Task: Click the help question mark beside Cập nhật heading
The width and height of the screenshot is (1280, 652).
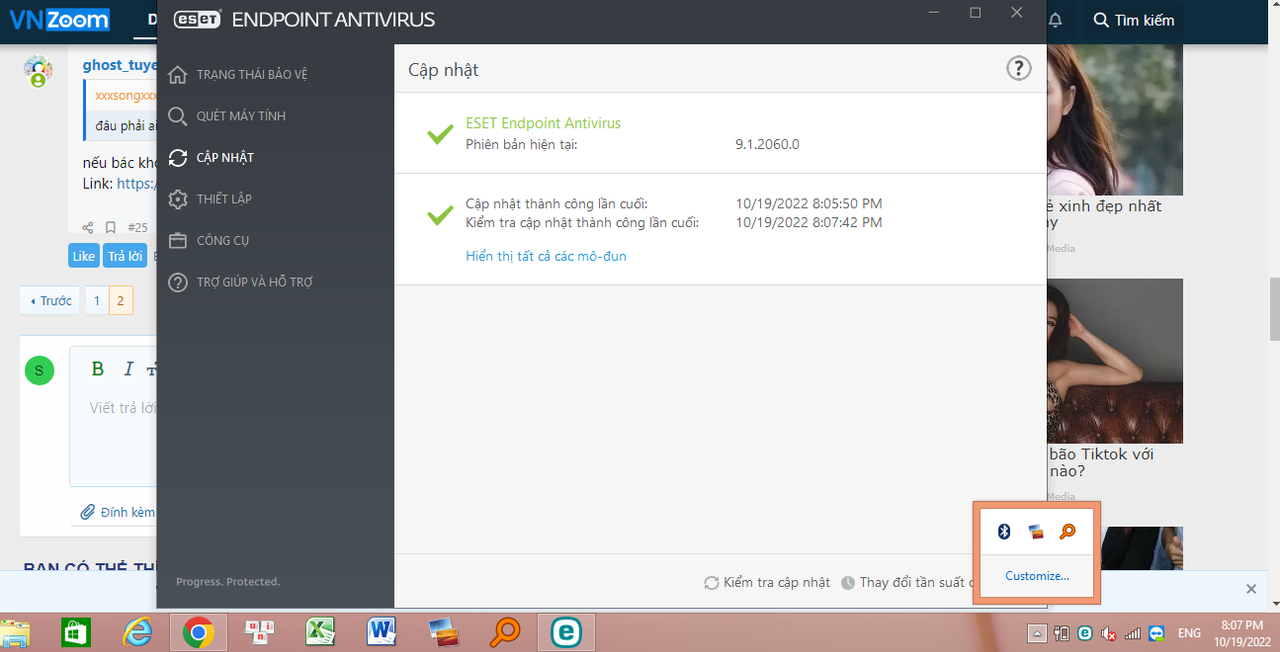Action: point(1018,69)
